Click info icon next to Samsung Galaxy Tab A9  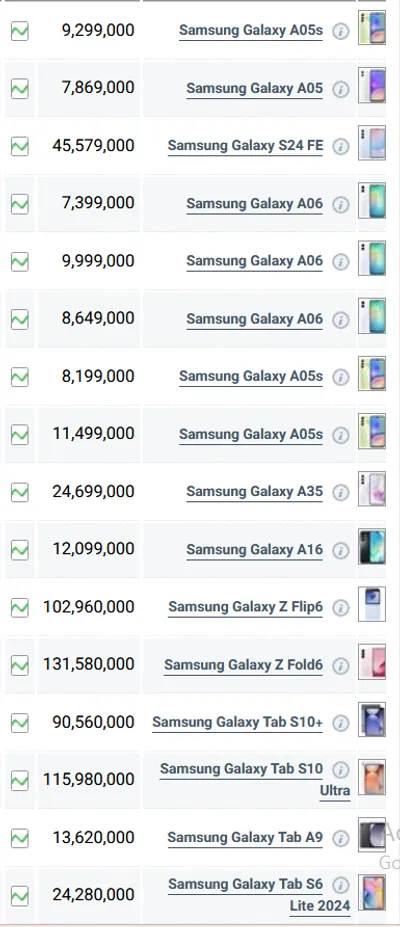[340, 838]
